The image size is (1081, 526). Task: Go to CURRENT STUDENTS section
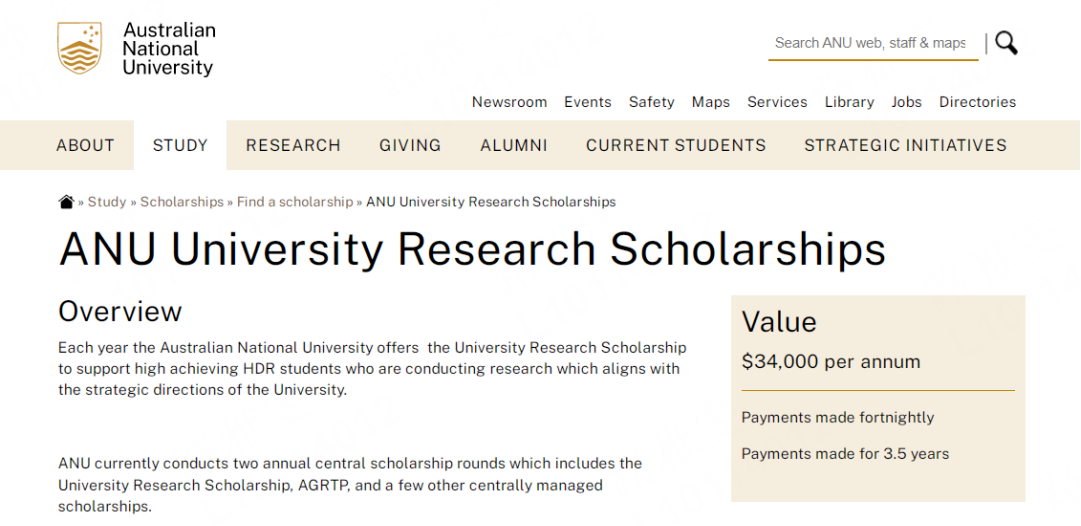click(x=676, y=145)
